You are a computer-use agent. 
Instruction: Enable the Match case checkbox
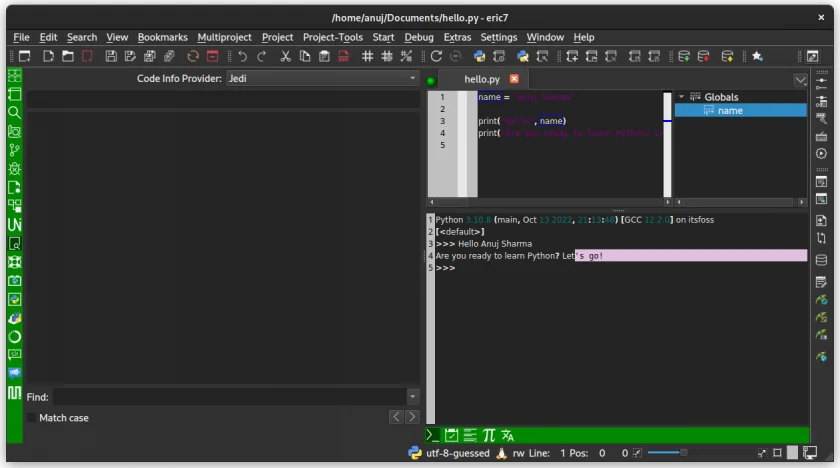(x=32, y=418)
